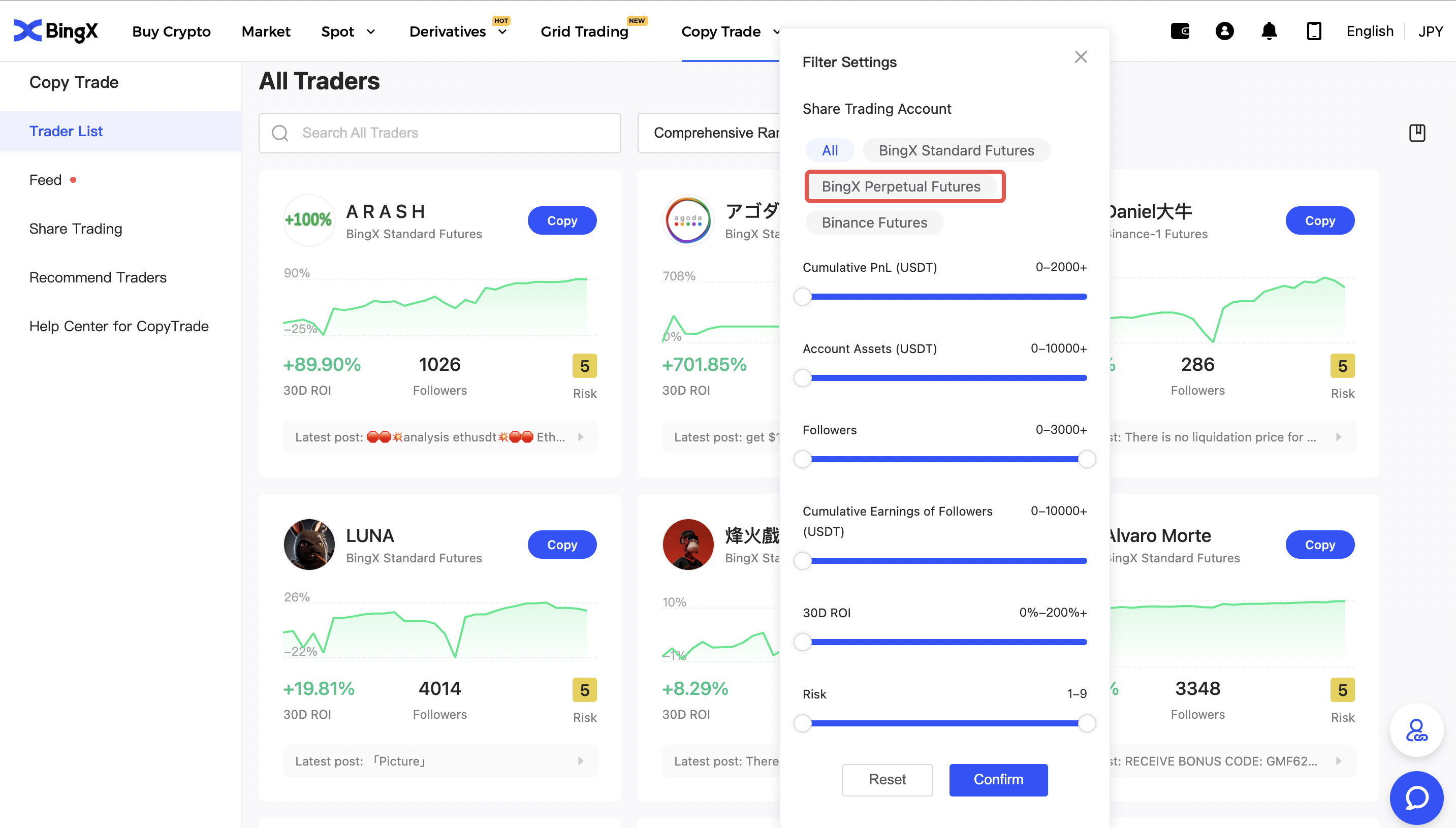The width and height of the screenshot is (1456, 828).
Task: Click the invite friends floating icon
Action: [1416, 731]
